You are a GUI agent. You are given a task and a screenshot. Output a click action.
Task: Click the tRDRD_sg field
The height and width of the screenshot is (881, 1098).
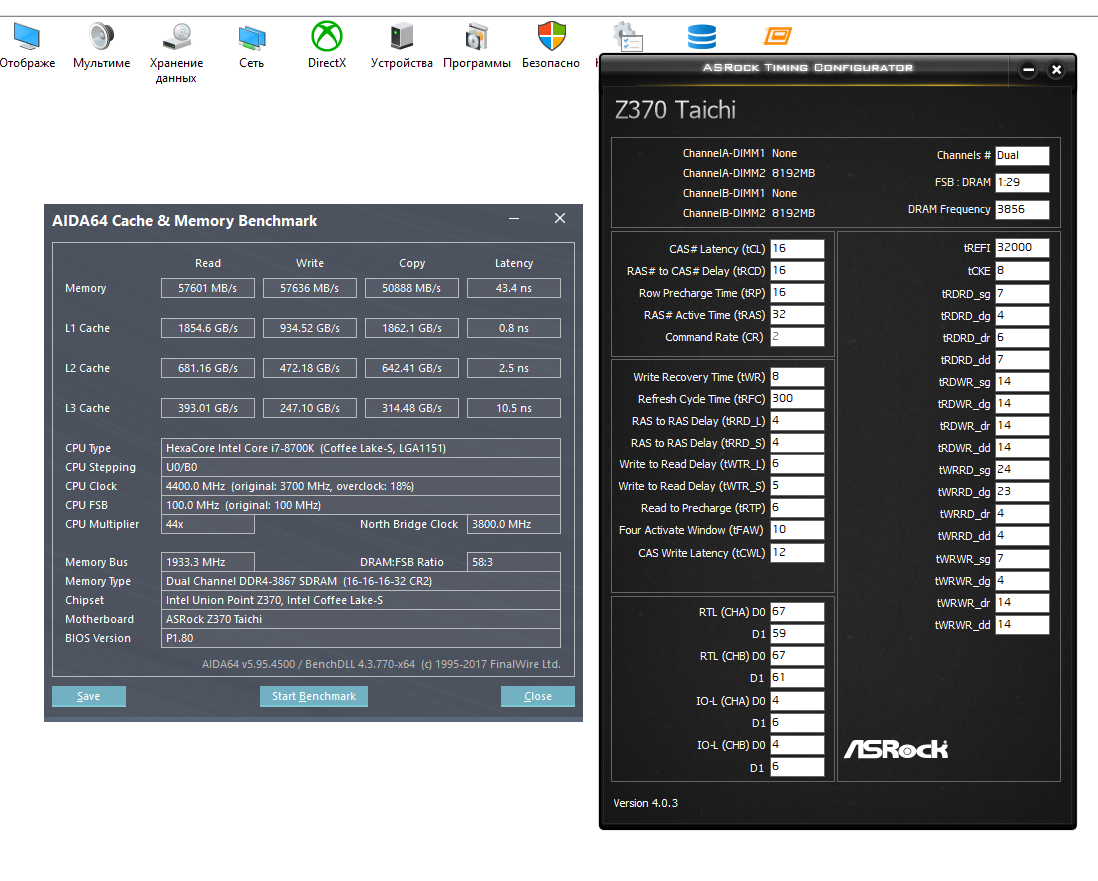pos(1022,293)
